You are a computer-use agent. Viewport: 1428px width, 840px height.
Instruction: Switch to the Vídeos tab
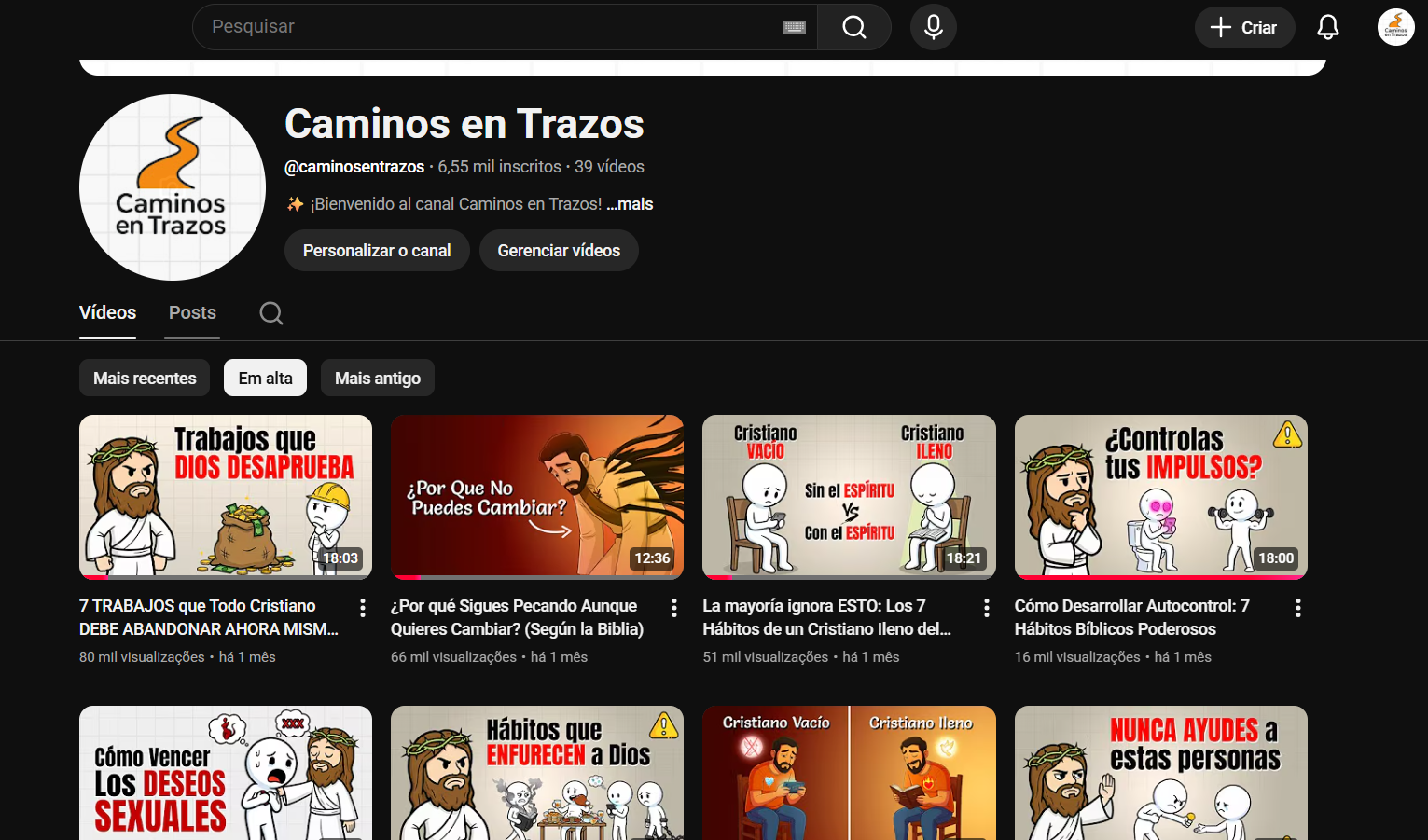click(107, 312)
